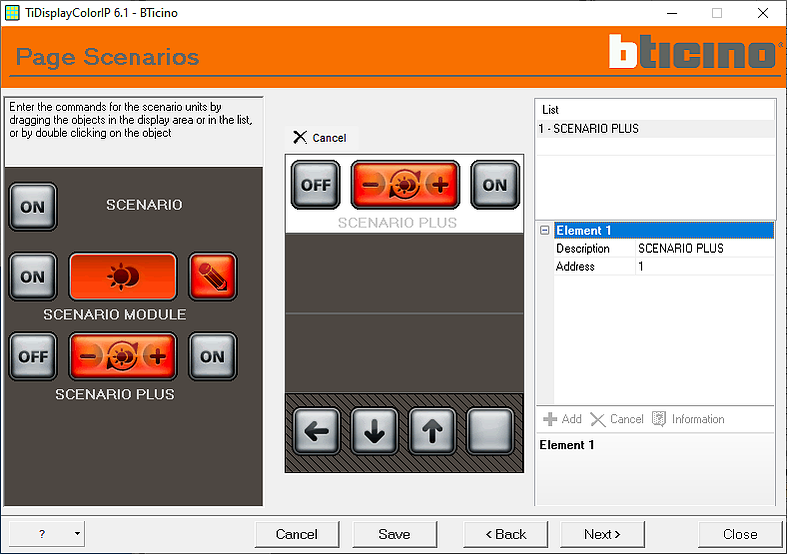Click the Close button at bottom right
787x554 pixels.
740,534
